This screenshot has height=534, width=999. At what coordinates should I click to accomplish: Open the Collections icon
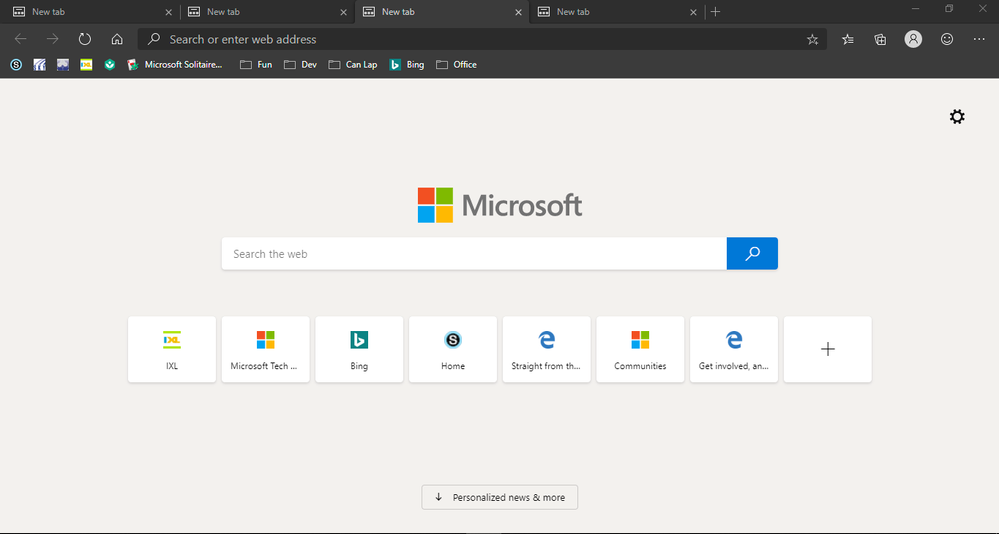880,40
